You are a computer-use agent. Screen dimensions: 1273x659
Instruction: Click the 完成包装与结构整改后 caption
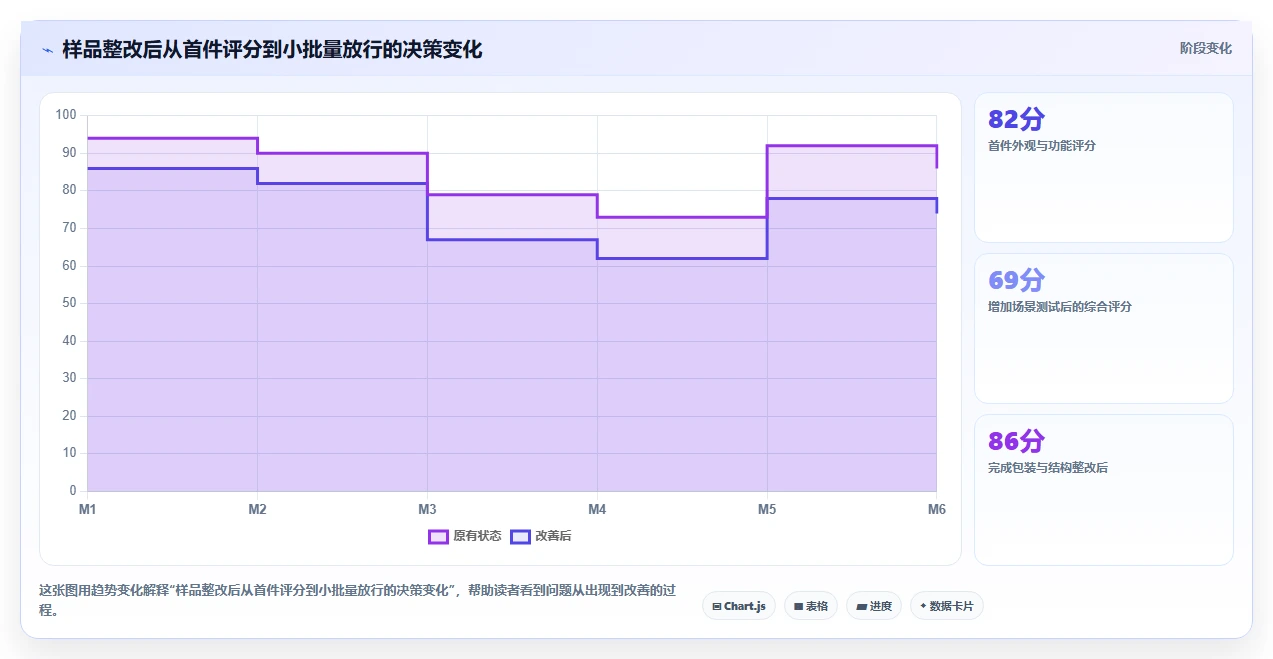(x=1048, y=468)
